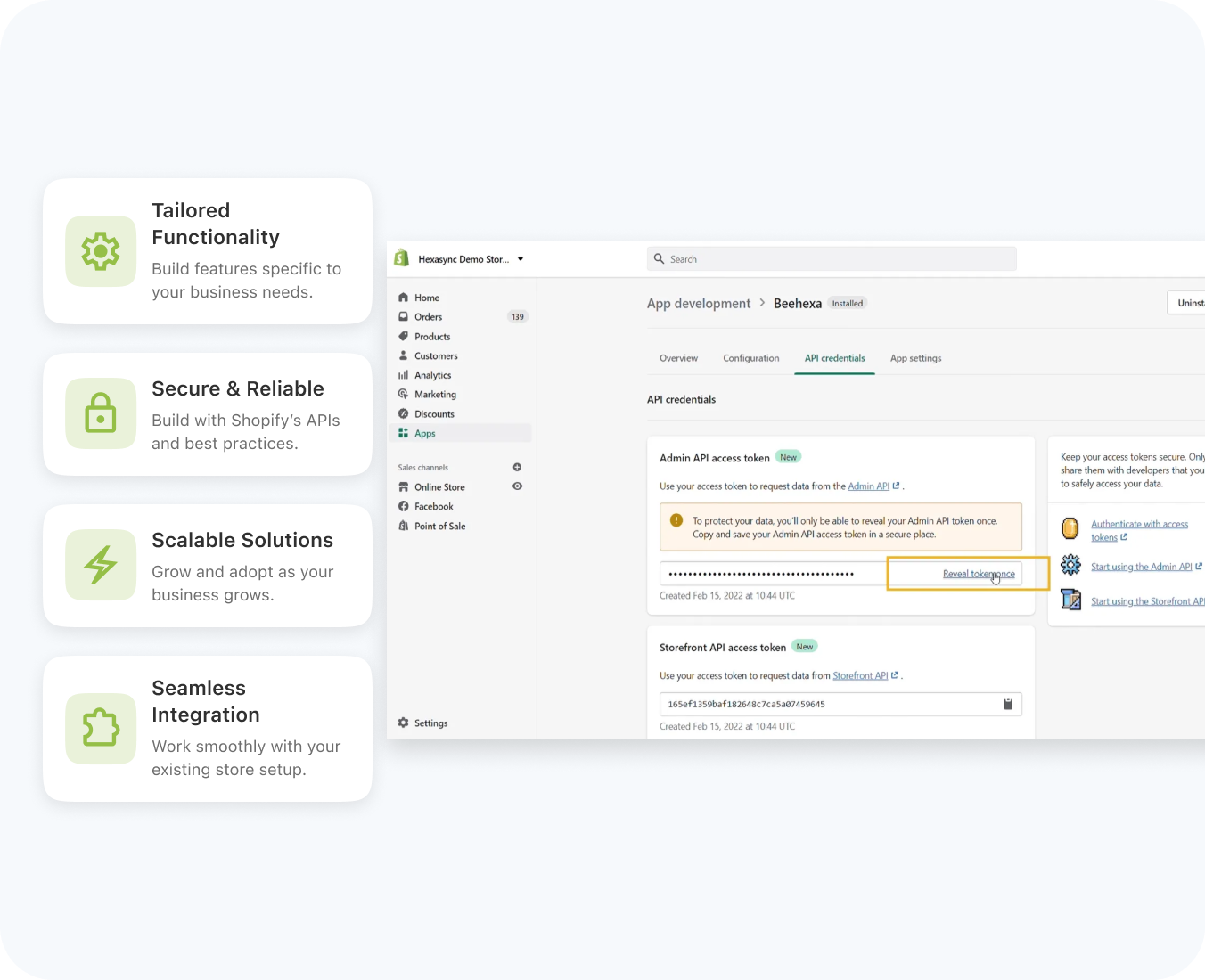Click Reveal token once
The width and height of the screenshot is (1205, 980).
coord(979,574)
